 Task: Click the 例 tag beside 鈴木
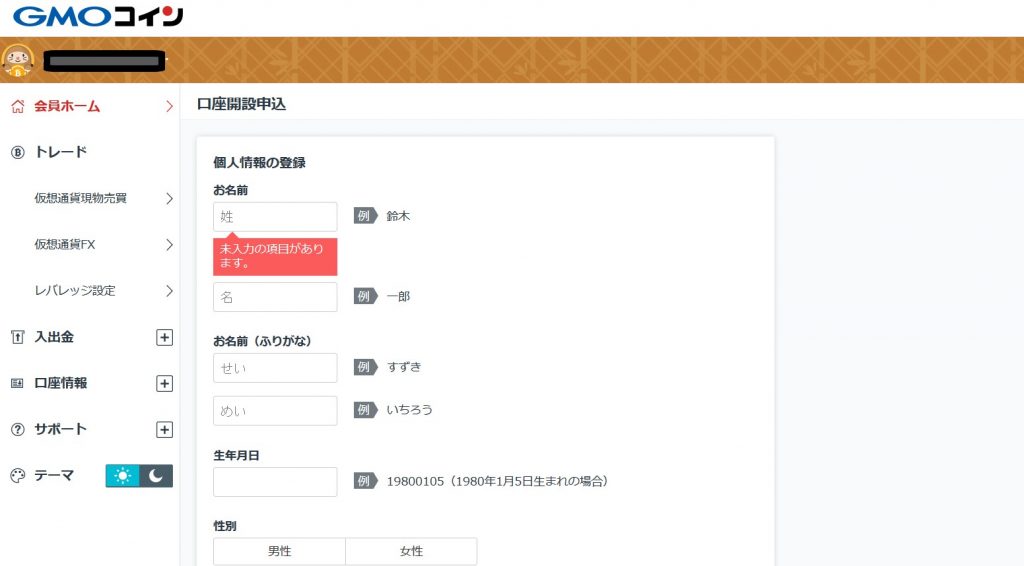365,216
